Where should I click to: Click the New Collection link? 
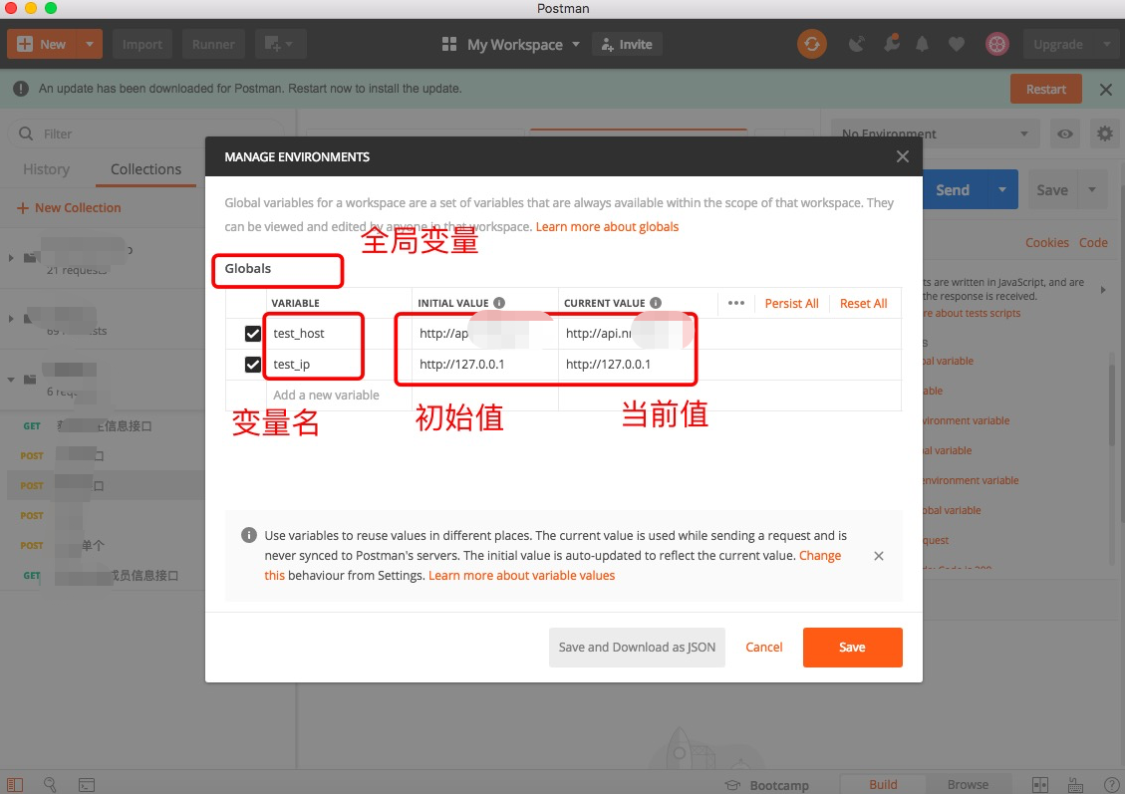coord(69,208)
